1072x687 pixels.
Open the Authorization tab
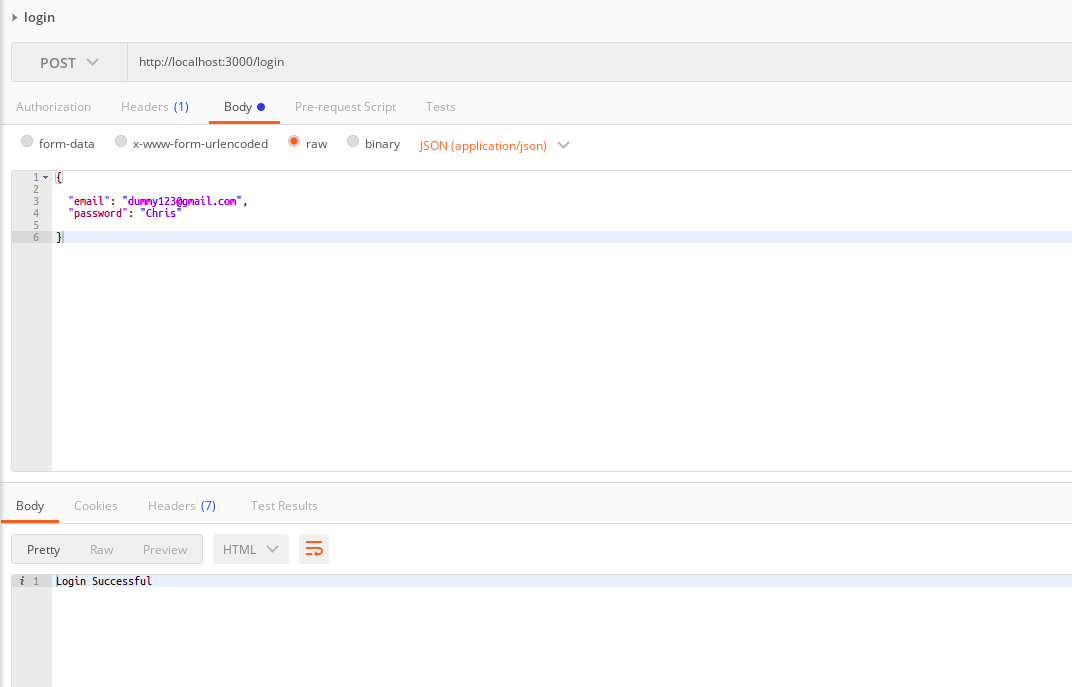tap(53, 107)
